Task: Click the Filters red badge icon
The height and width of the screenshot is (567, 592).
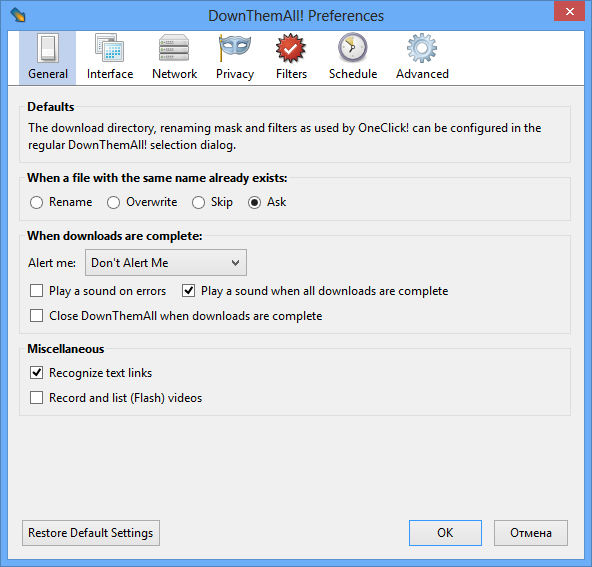Action: click(x=291, y=48)
